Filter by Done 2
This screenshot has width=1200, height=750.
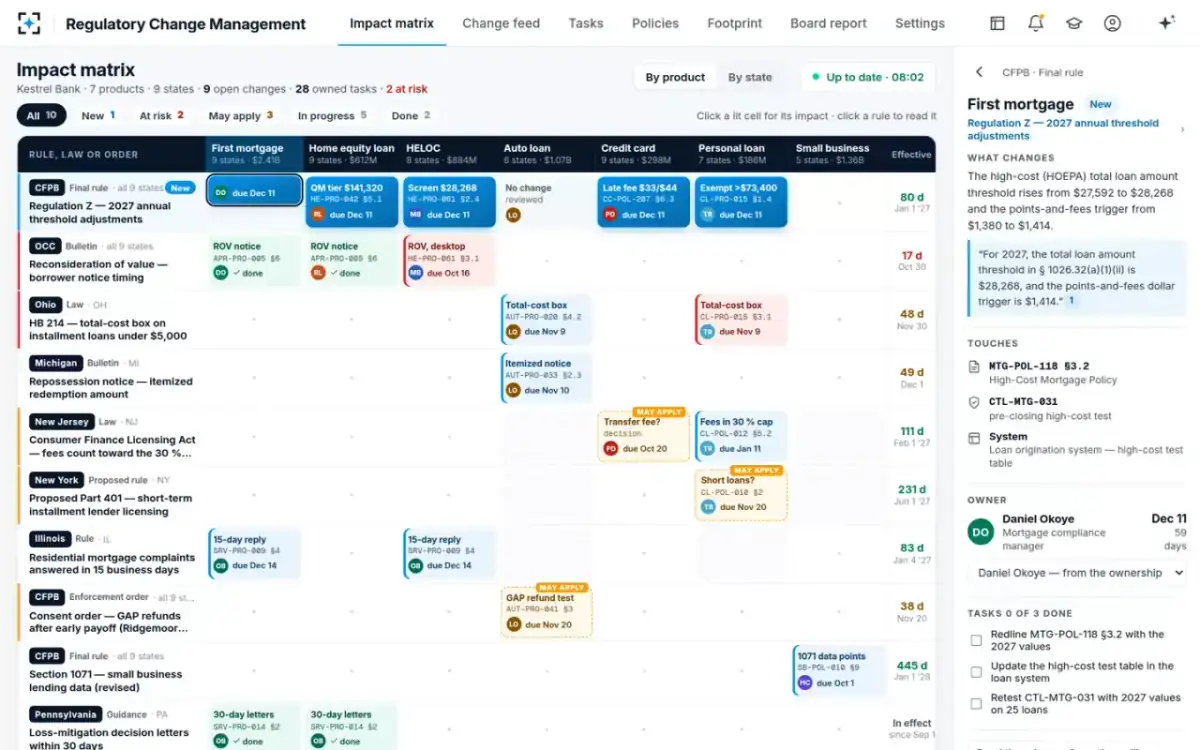[411, 116]
